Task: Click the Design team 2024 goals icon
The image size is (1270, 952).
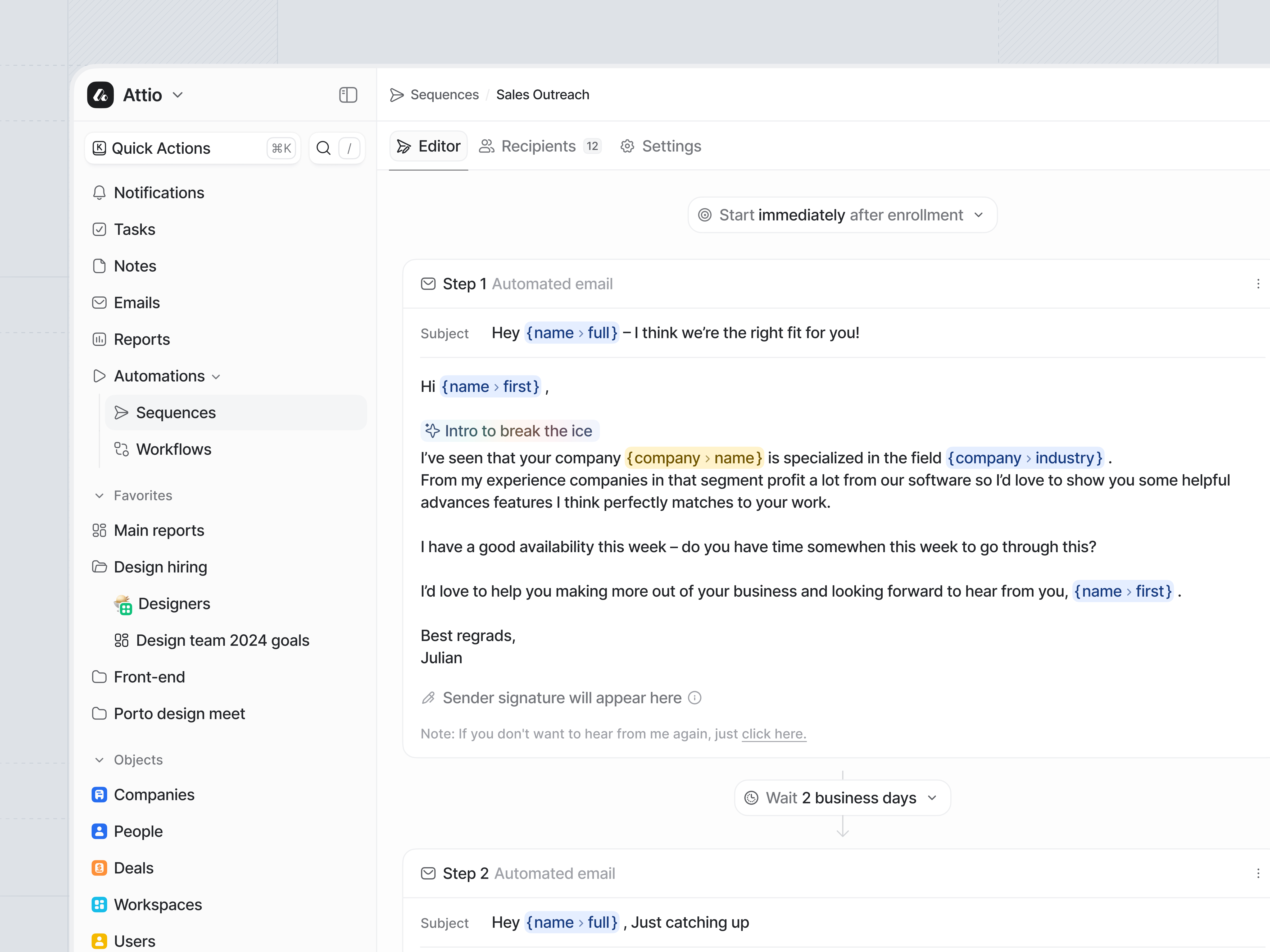Action: click(121, 640)
